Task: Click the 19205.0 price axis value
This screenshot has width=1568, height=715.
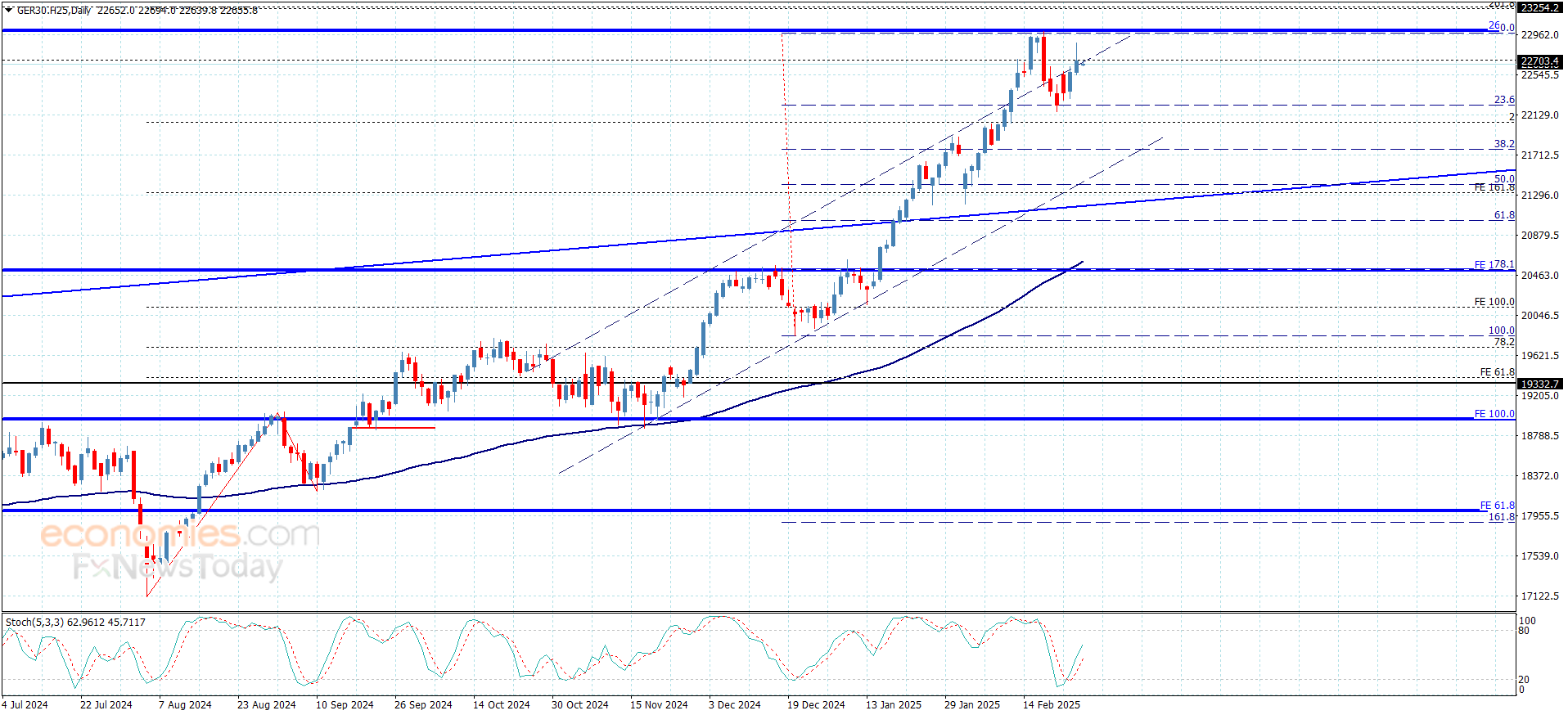Action: click(x=1539, y=396)
